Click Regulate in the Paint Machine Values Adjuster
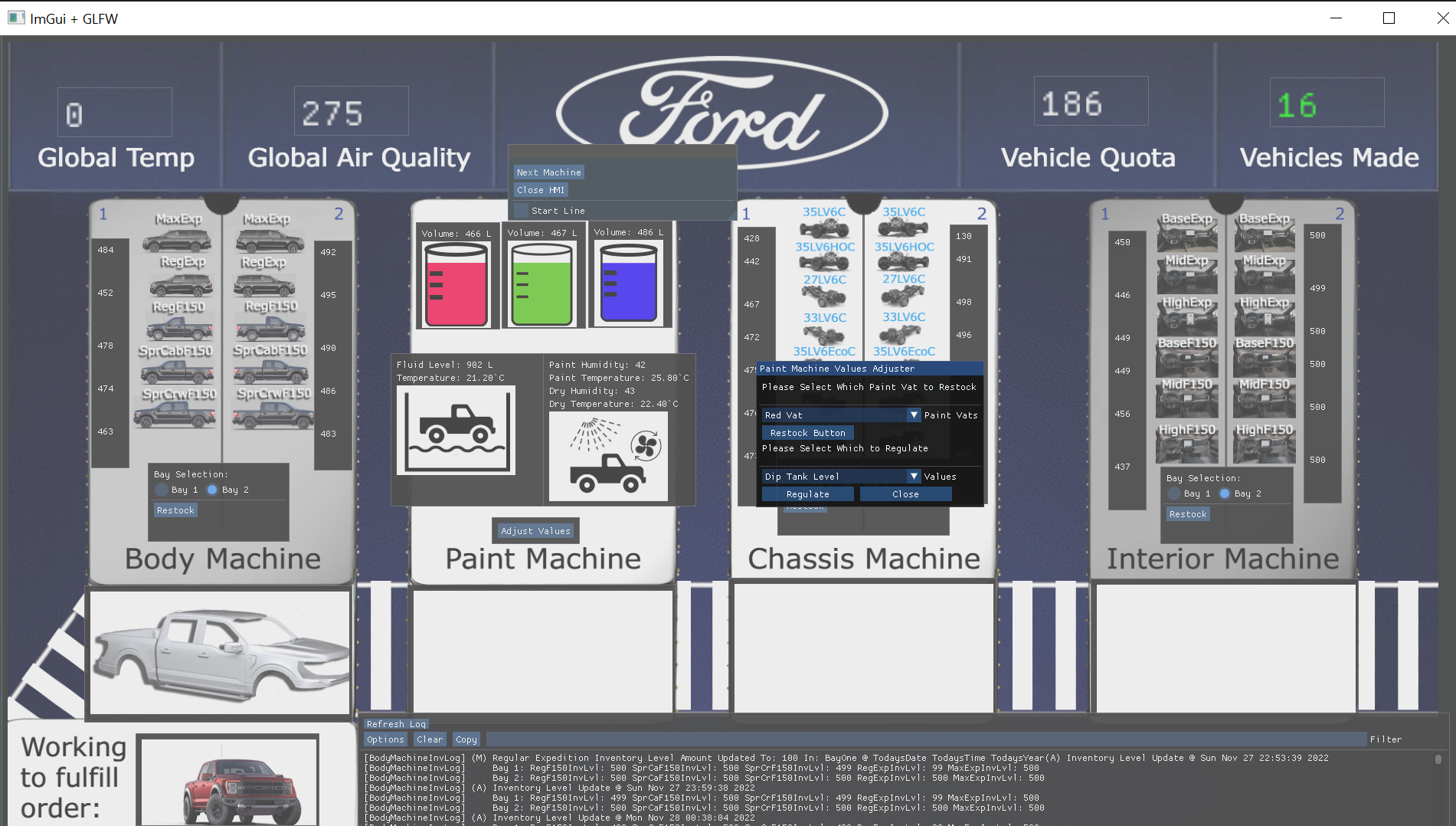This screenshot has height=826, width=1456. 807,493
